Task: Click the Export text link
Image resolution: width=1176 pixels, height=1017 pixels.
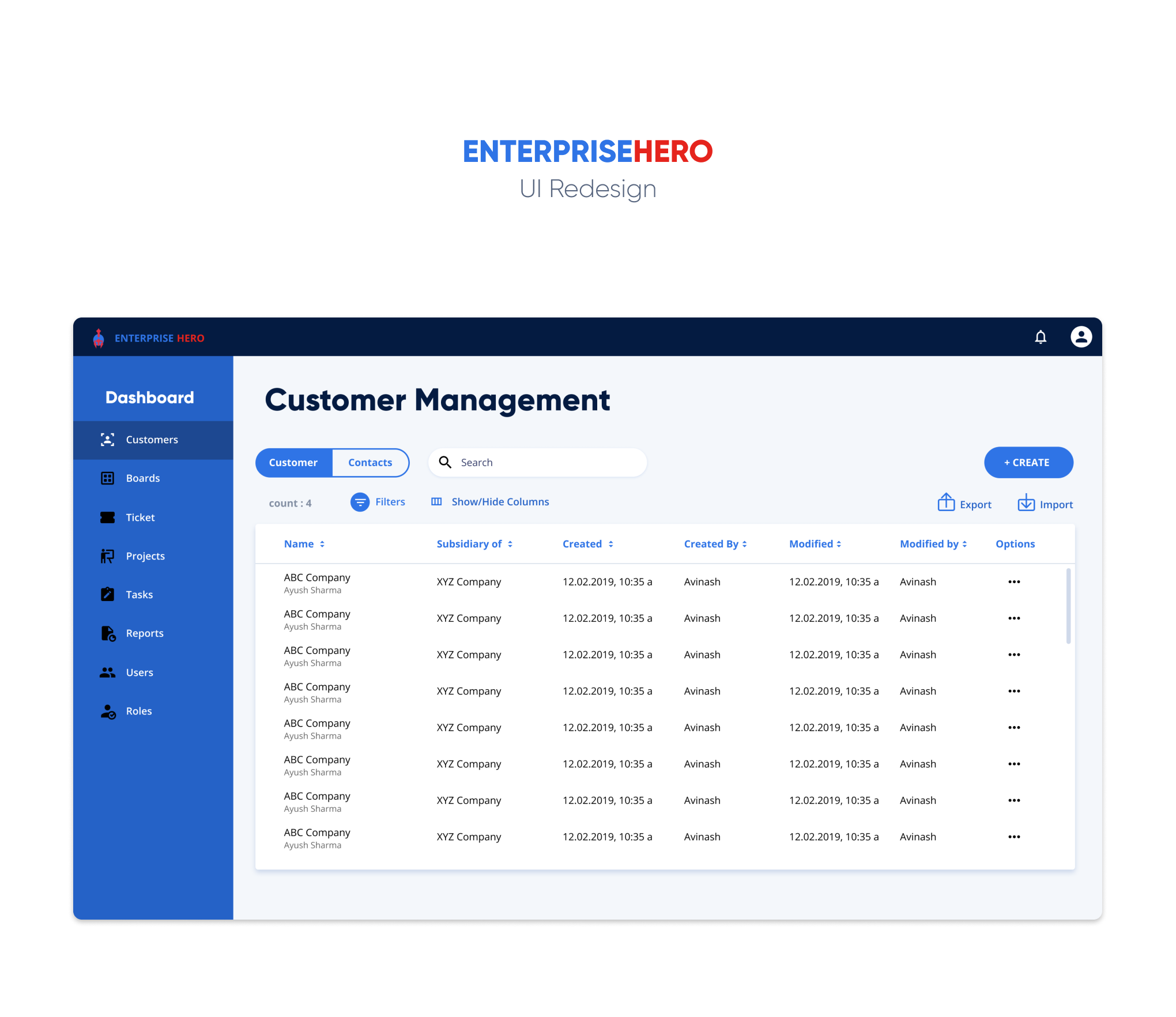Action: (x=975, y=505)
